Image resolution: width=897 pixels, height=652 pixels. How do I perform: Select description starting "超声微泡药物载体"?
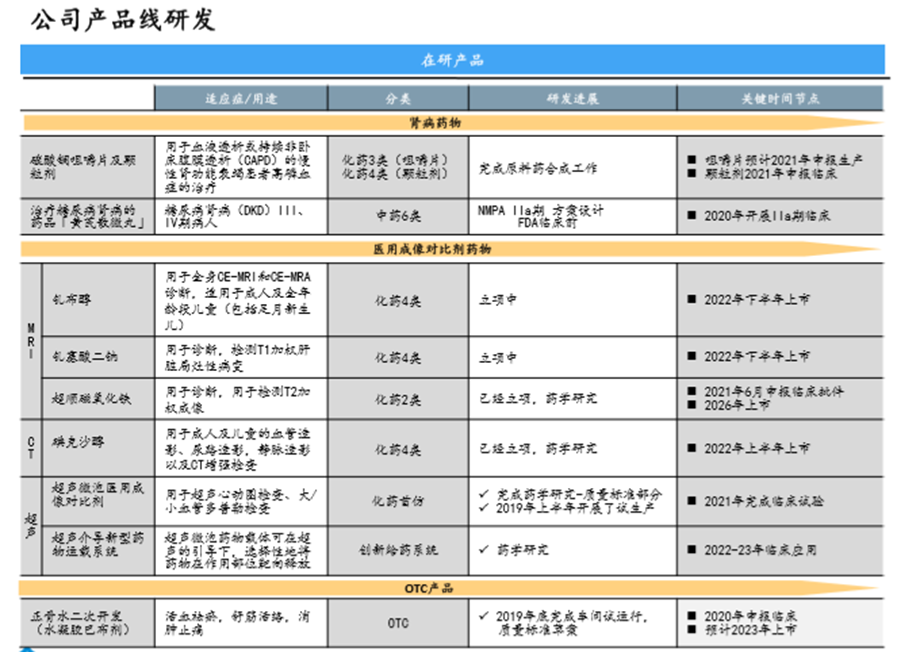pos(238,550)
